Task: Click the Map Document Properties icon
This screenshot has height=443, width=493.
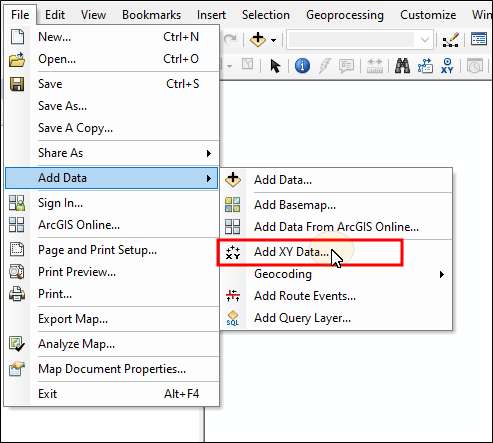Action: tap(17, 369)
